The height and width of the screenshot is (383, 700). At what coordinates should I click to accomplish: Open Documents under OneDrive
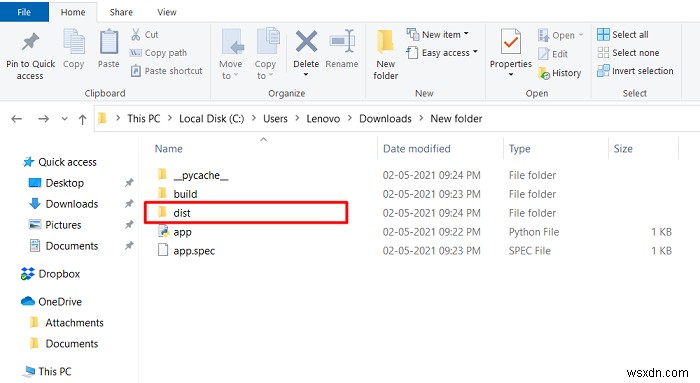[71, 344]
